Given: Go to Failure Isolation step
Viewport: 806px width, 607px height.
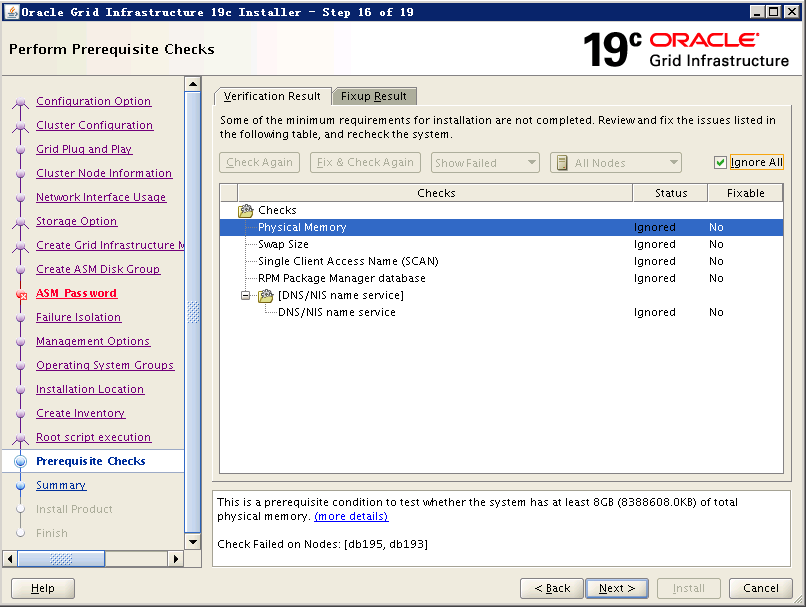Looking at the screenshot, I should [x=78, y=317].
